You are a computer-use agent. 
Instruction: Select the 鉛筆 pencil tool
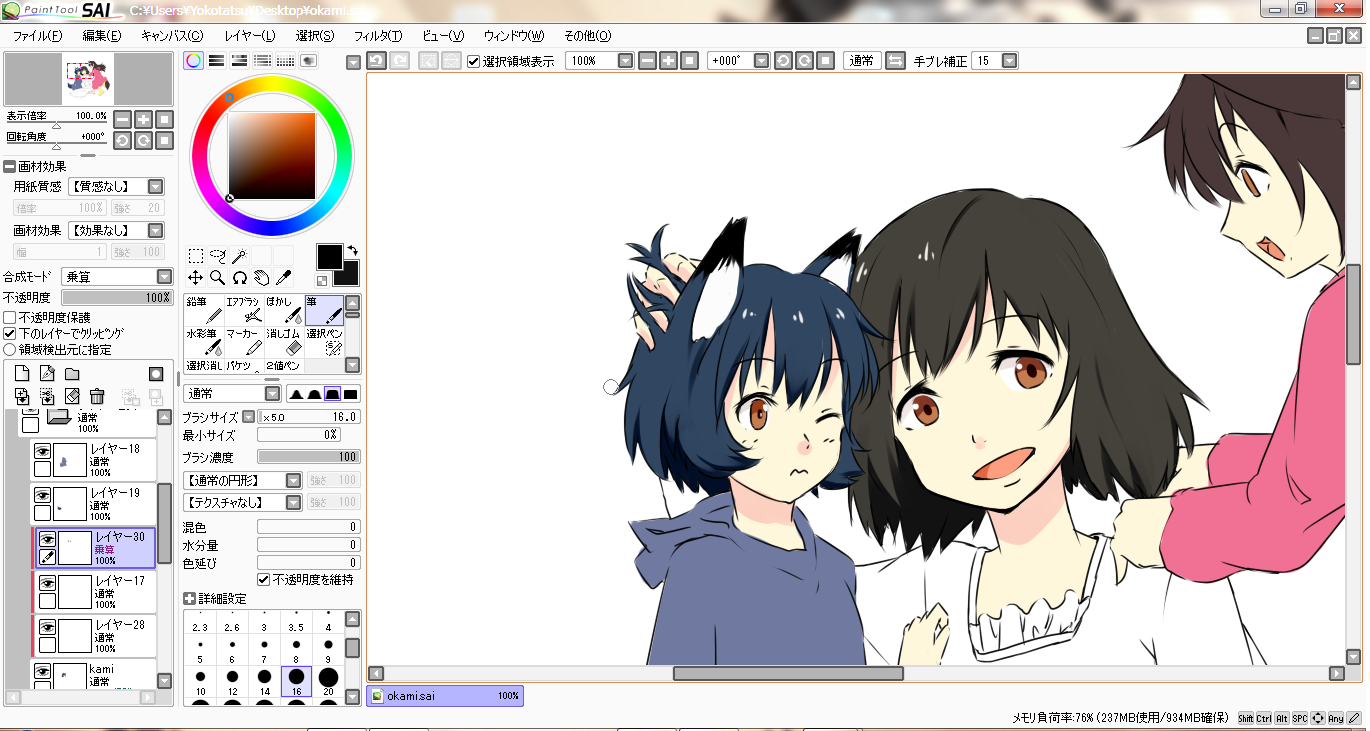tap(203, 310)
